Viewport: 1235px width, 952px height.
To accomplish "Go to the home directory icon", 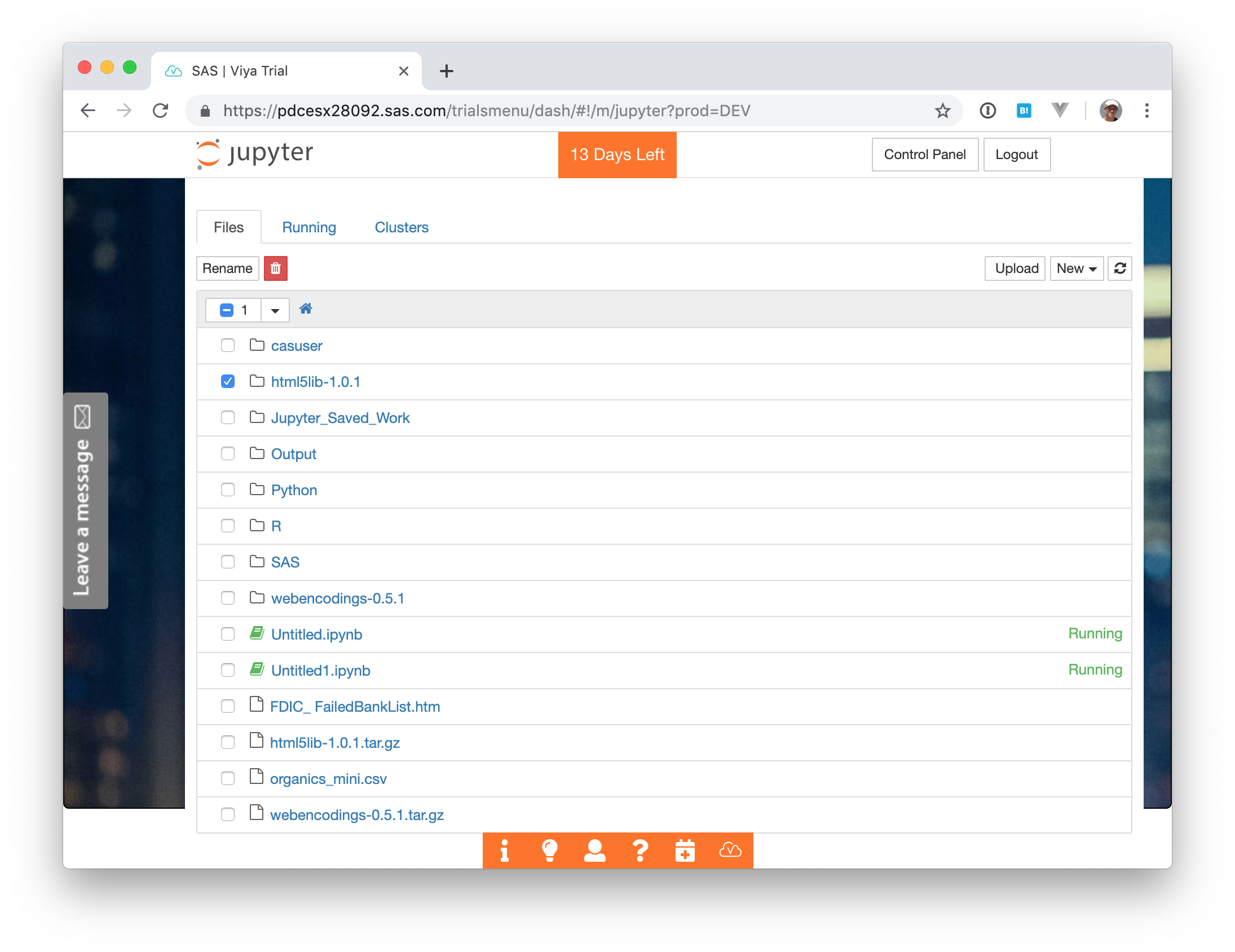I will [x=305, y=309].
